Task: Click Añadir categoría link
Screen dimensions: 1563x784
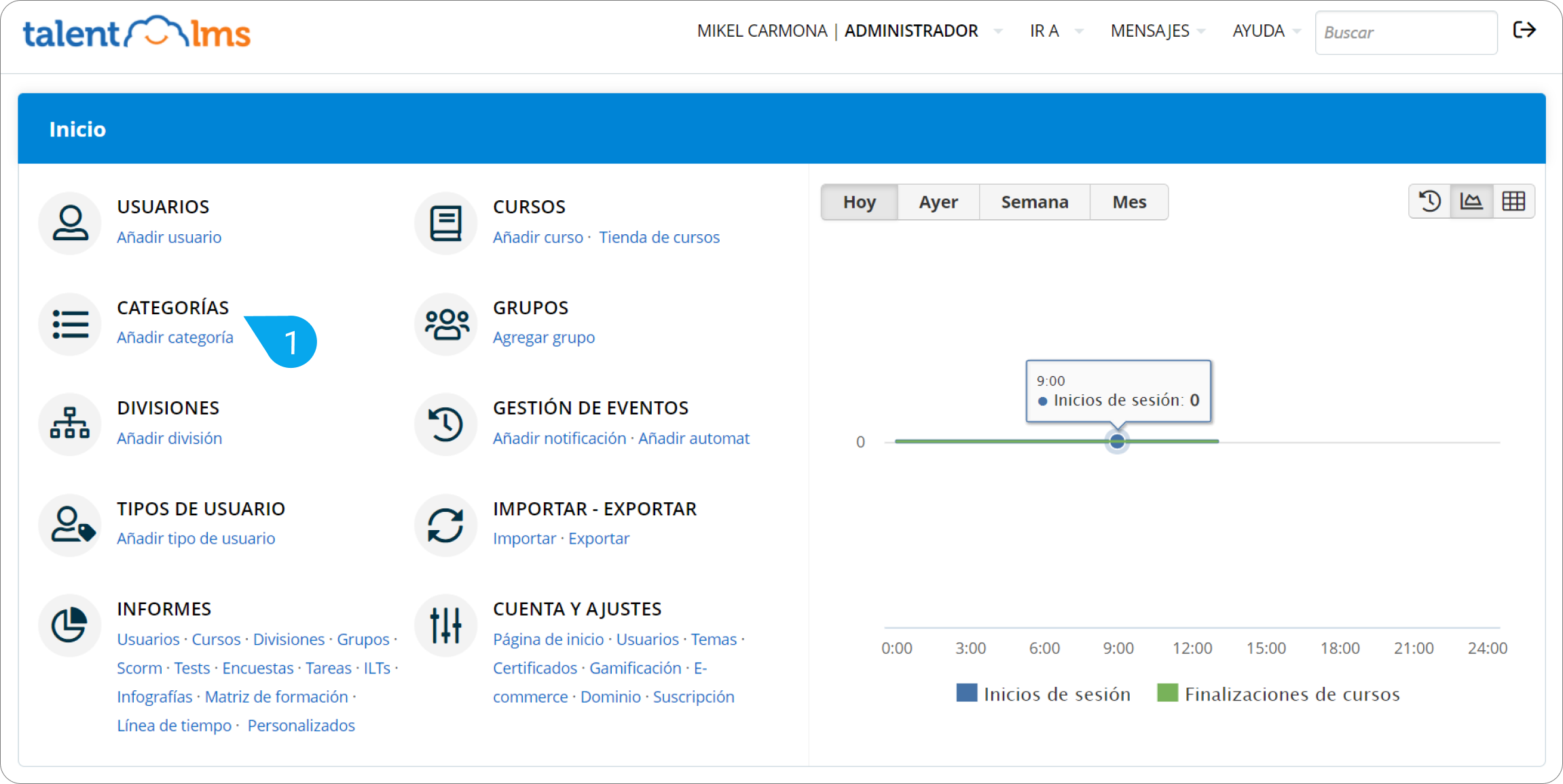Action: pyautogui.click(x=174, y=337)
